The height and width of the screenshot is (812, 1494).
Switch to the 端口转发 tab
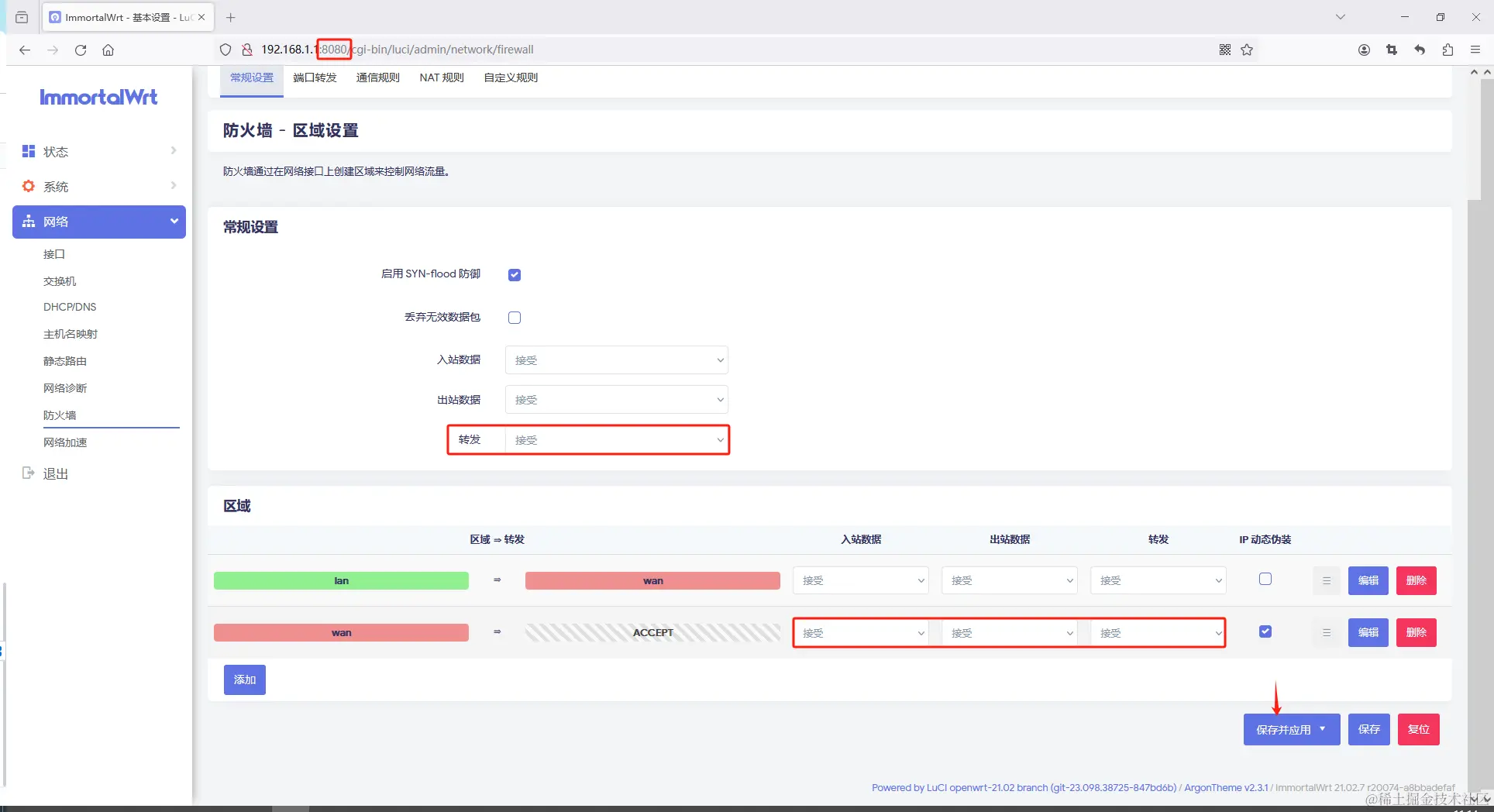[x=315, y=77]
